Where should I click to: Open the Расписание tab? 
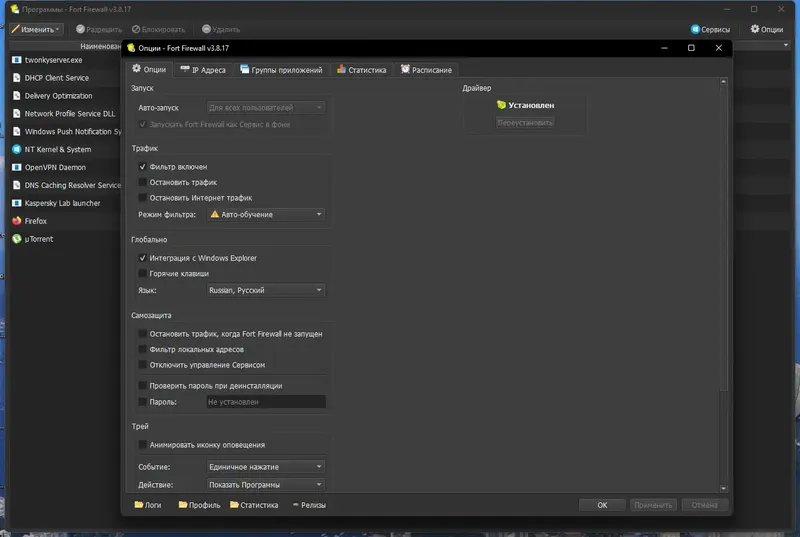[x=426, y=69]
